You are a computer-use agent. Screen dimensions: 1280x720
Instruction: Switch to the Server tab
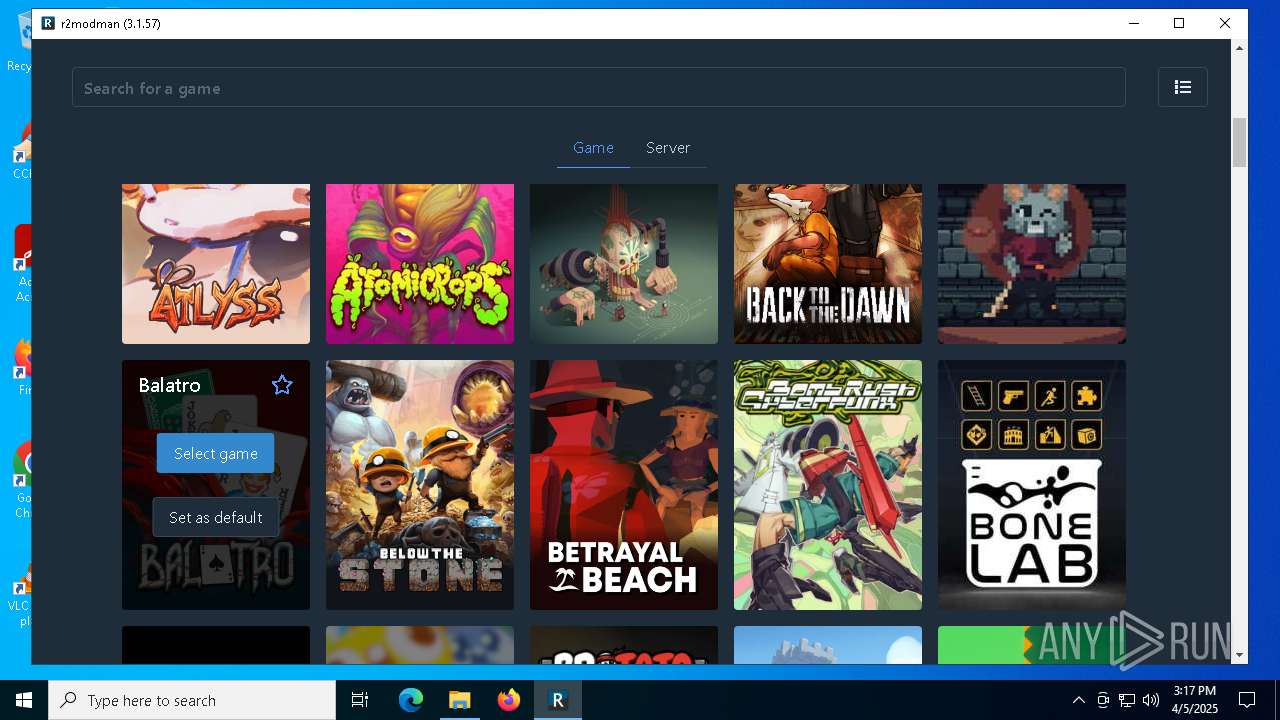pos(668,148)
